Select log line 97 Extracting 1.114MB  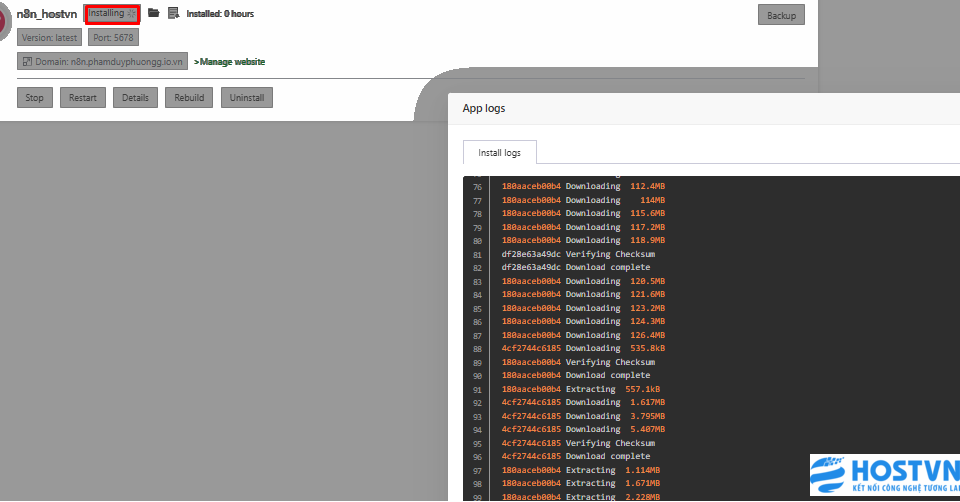click(x=581, y=470)
